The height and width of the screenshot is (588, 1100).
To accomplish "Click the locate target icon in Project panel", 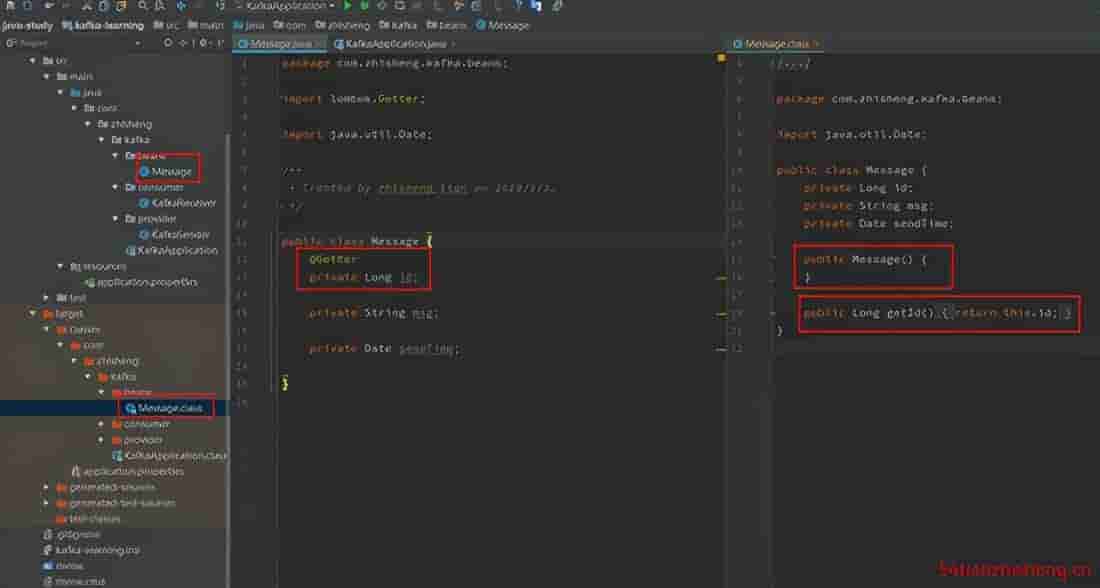I will pyautogui.click(x=167, y=44).
